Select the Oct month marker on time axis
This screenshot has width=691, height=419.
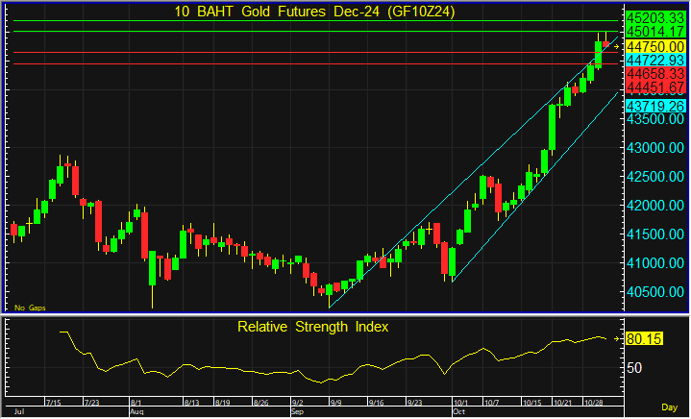[461, 411]
